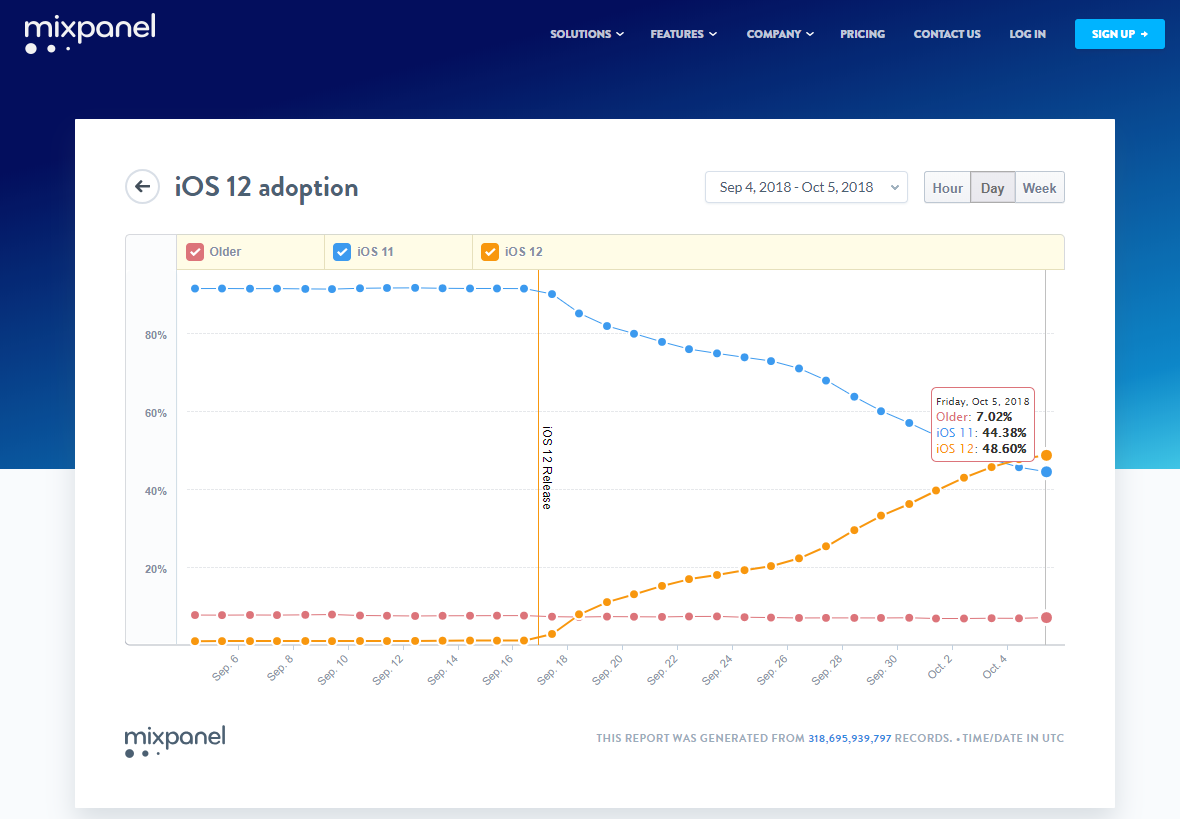1180x819 pixels.
Task: Click the Oct. 2 x-axis label
Action: click(x=940, y=667)
